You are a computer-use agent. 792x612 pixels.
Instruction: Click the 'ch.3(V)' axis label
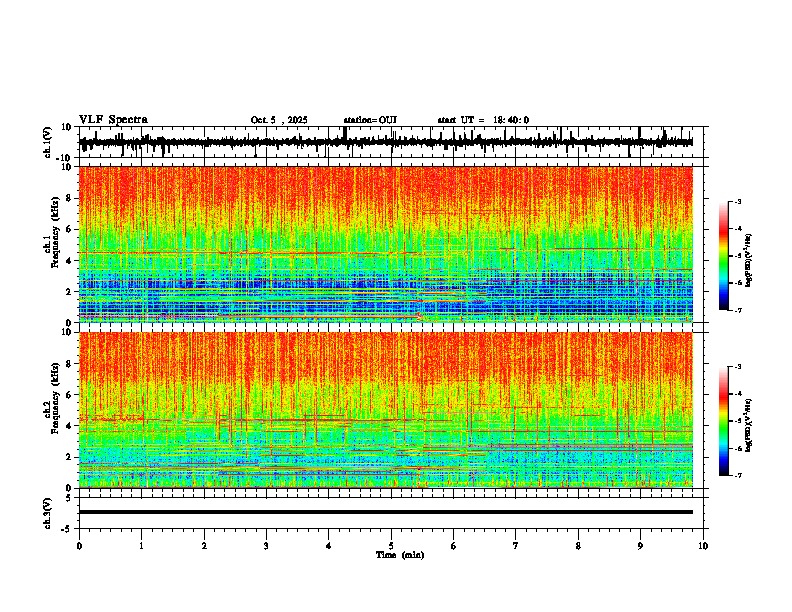(x=48, y=513)
